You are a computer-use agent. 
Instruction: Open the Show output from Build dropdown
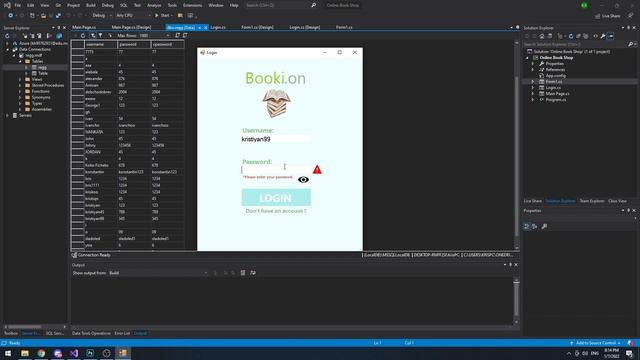[158, 273]
